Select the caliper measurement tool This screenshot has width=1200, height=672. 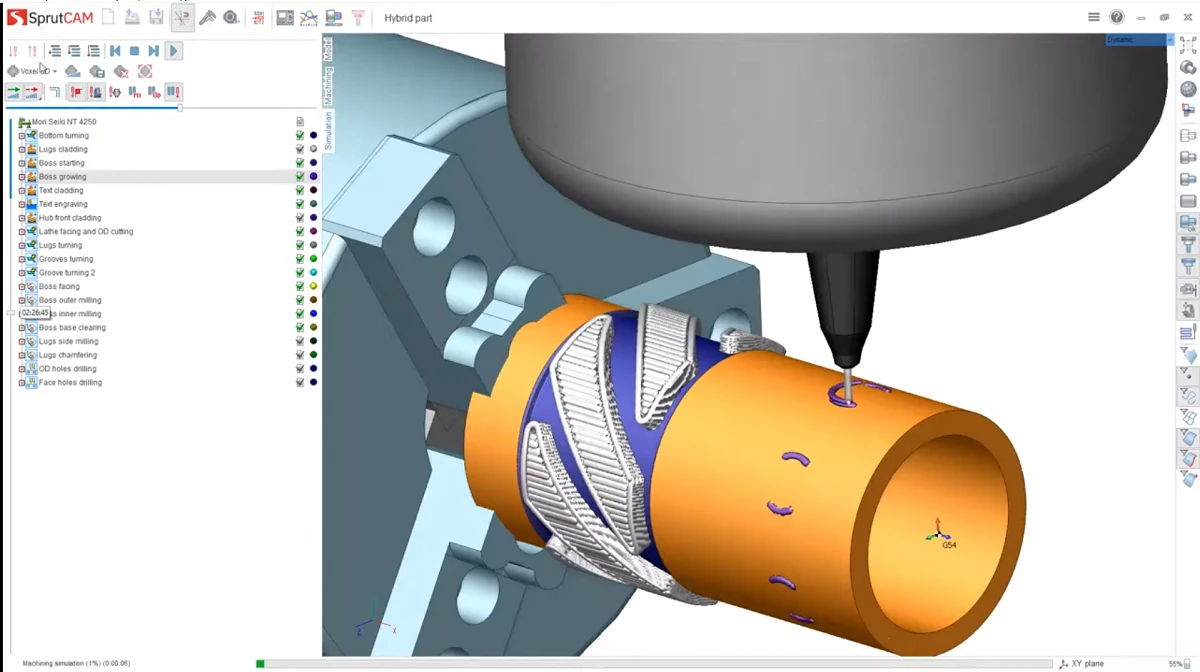pyautogui.click(x=207, y=17)
